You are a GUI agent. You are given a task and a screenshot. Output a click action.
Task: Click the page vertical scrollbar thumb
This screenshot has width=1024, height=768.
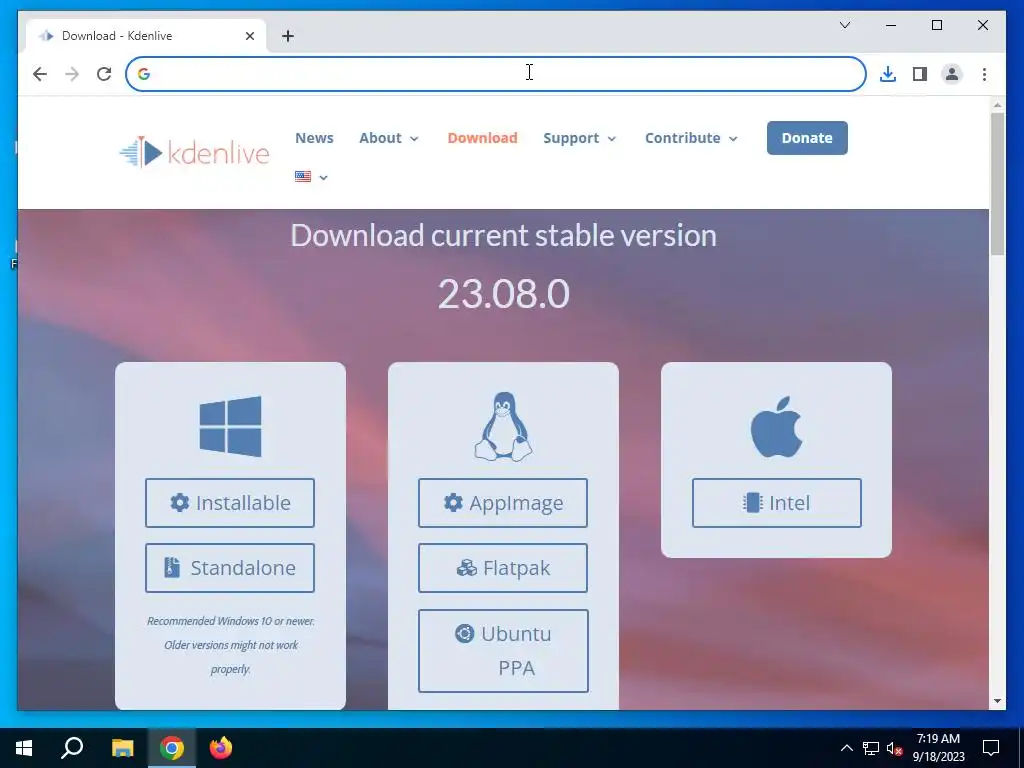click(997, 184)
